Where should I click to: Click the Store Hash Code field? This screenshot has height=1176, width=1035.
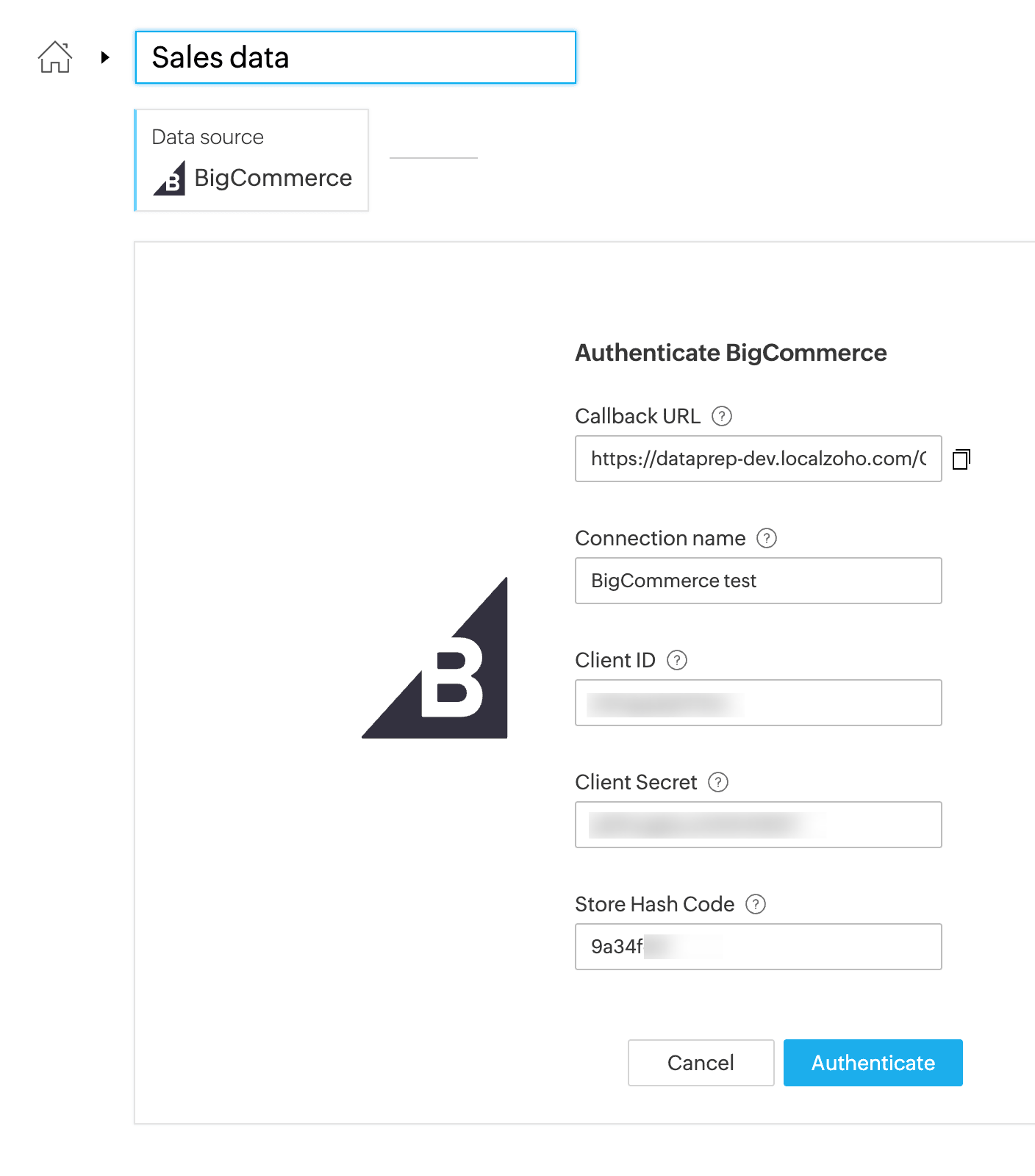pos(758,947)
